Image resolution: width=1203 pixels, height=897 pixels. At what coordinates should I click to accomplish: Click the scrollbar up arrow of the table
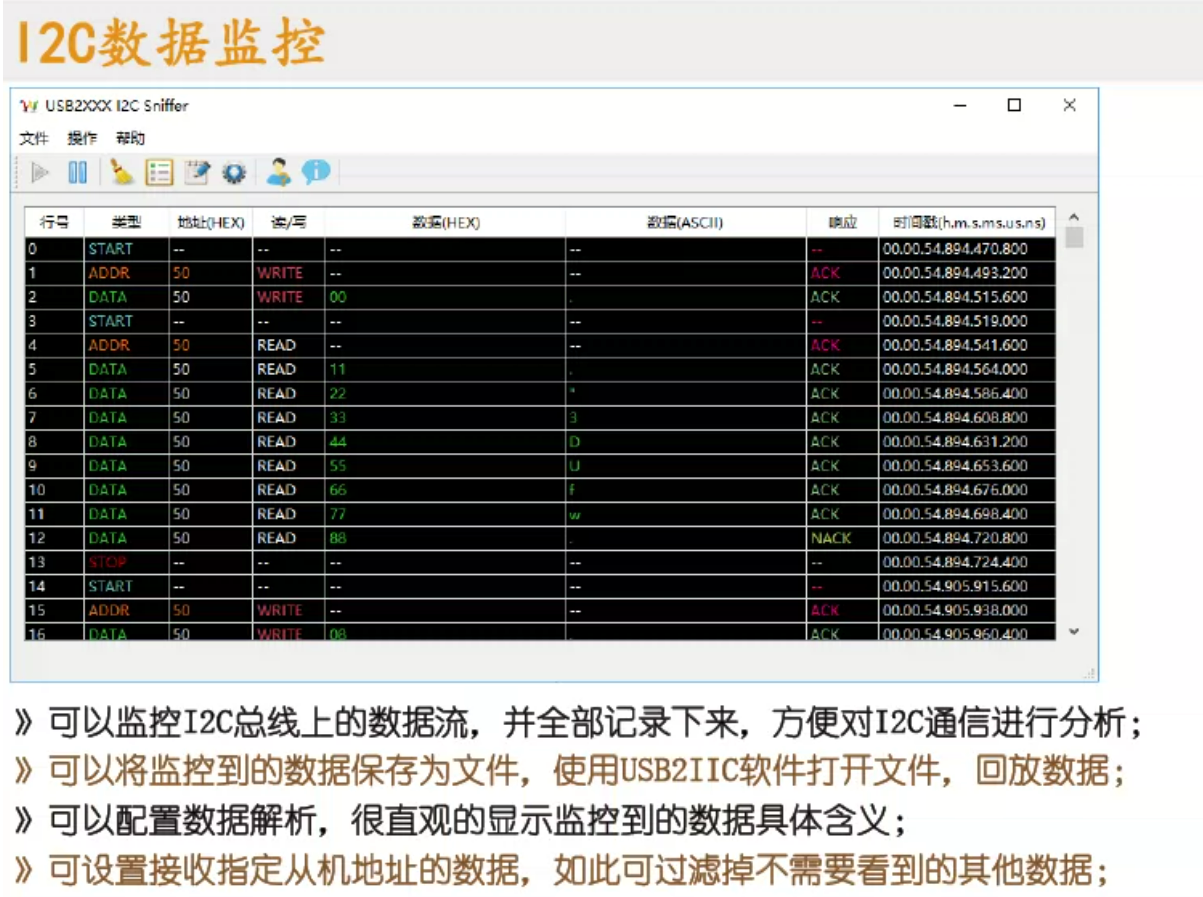point(1074,217)
